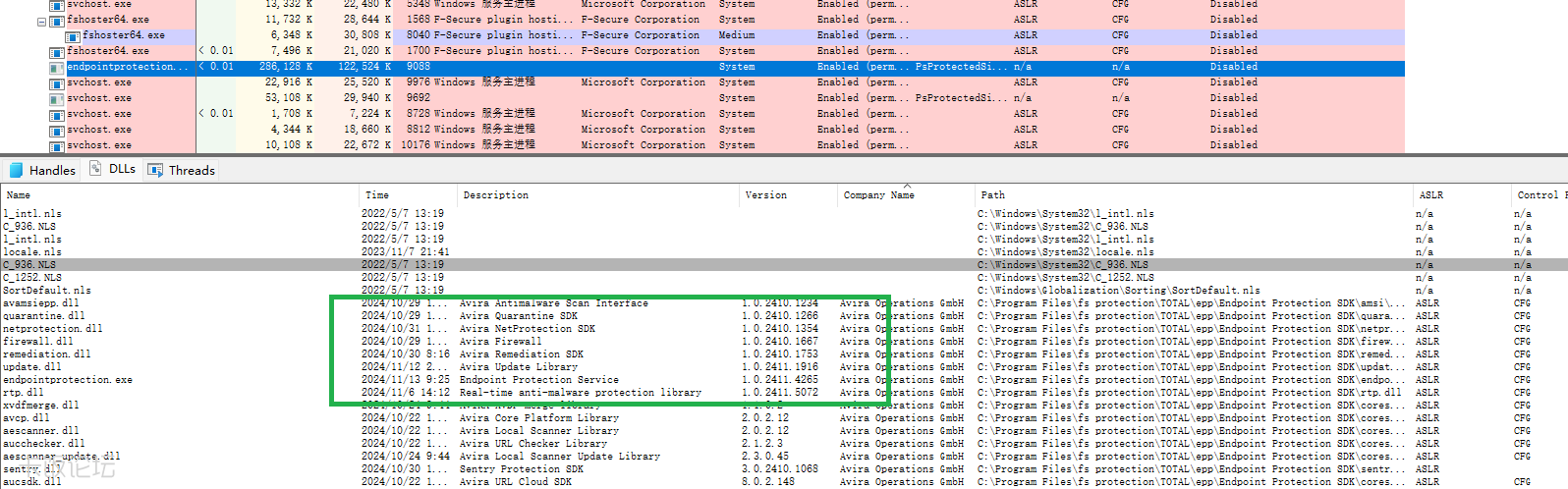The height and width of the screenshot is (489, 1568).
Task: Click 'Avira URL Checker Library' description
Action: tap(533, 444)
